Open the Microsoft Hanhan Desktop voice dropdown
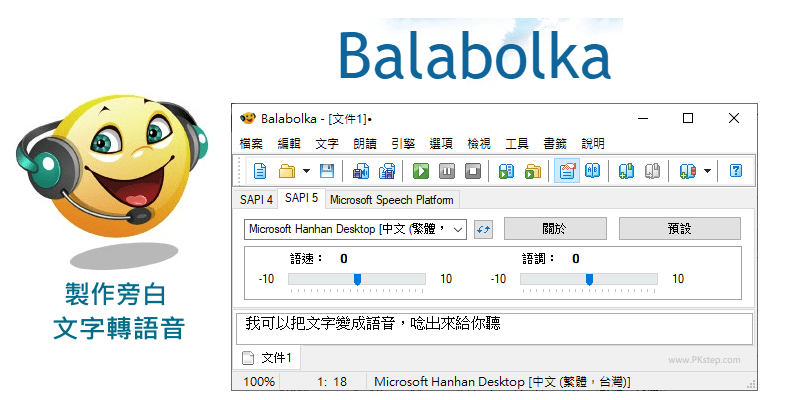This screenshot has height=400, width=800. [356, 230]
